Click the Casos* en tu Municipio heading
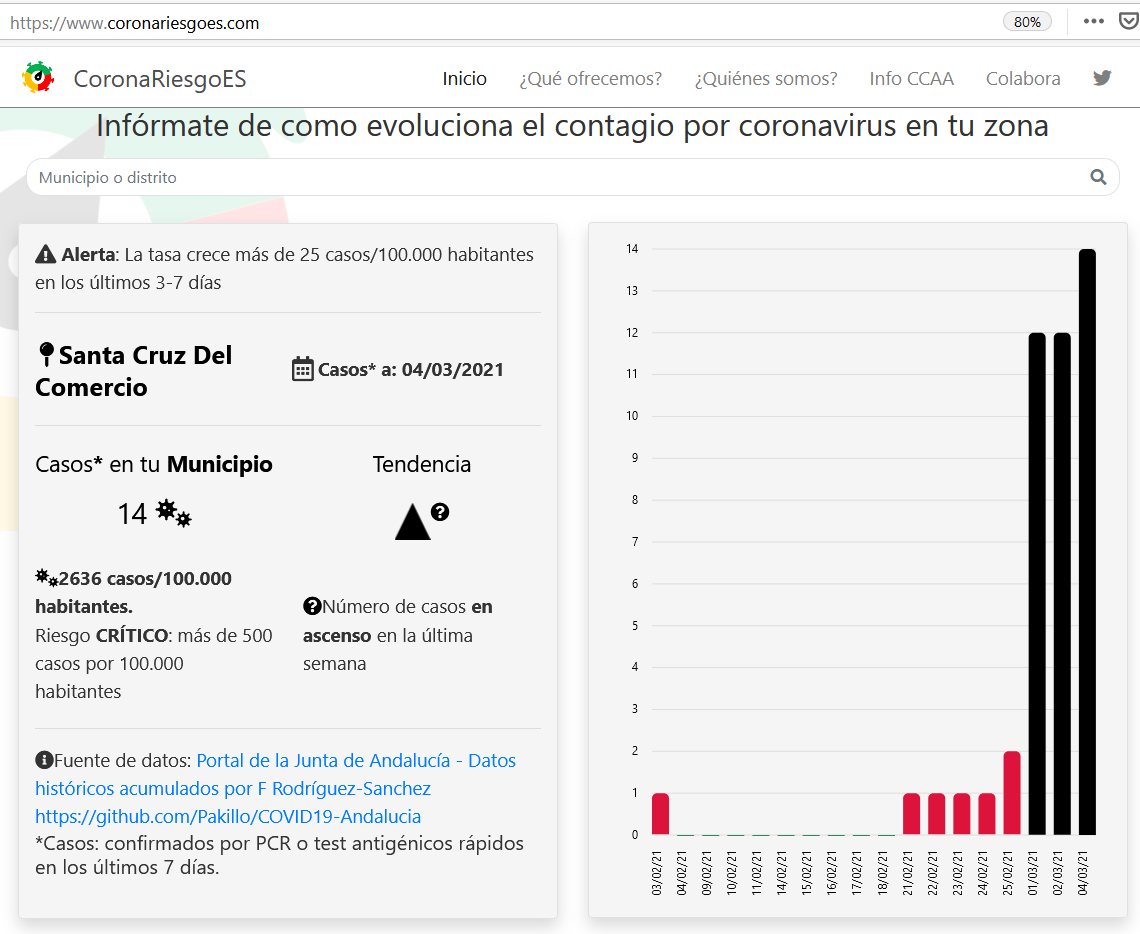The height and width of the screenshot is (934, 1140). 153,464
